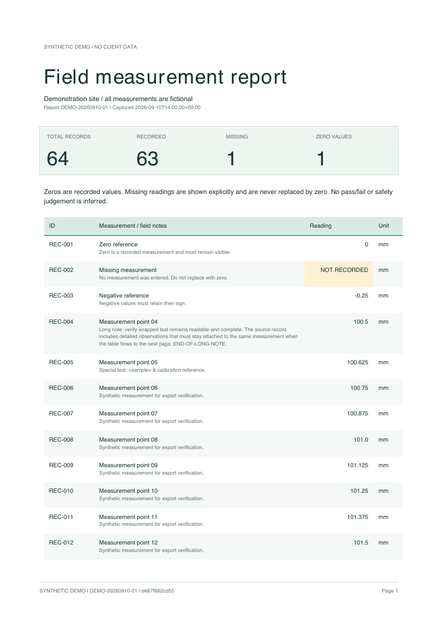Click the Field measurement report title
Image resolution: width=438 pixels, height=620 pixels.
[165, 77]
